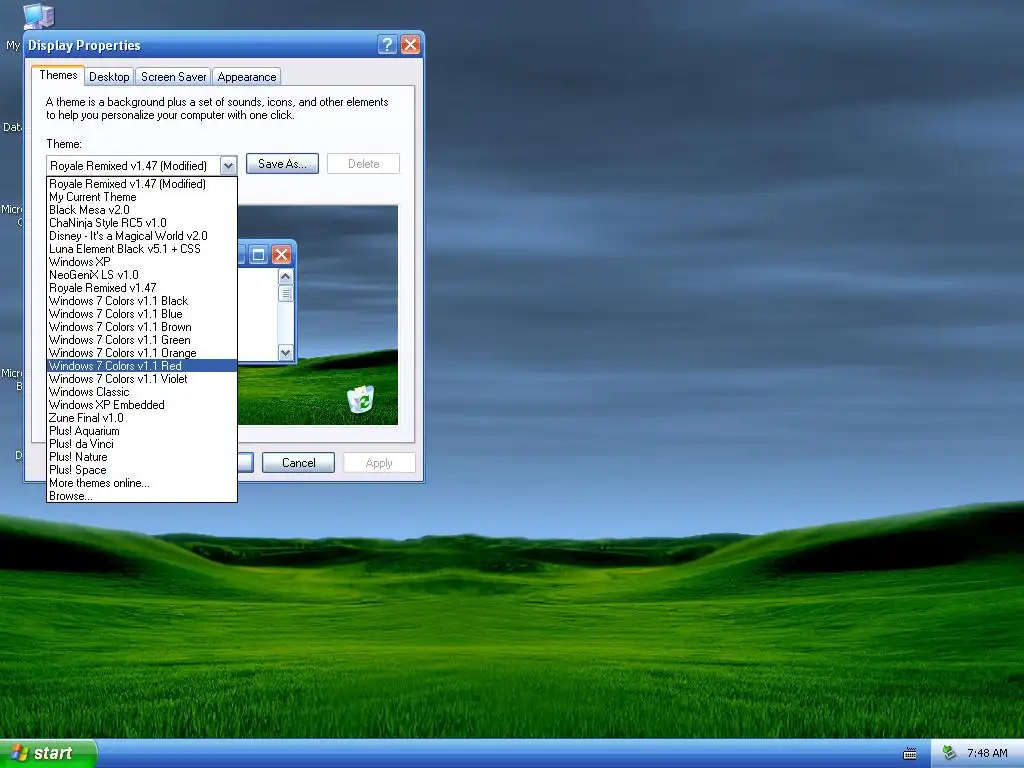Select the Plus! Space theme
Screen dimensions: 1024x768
pos(142,470)
